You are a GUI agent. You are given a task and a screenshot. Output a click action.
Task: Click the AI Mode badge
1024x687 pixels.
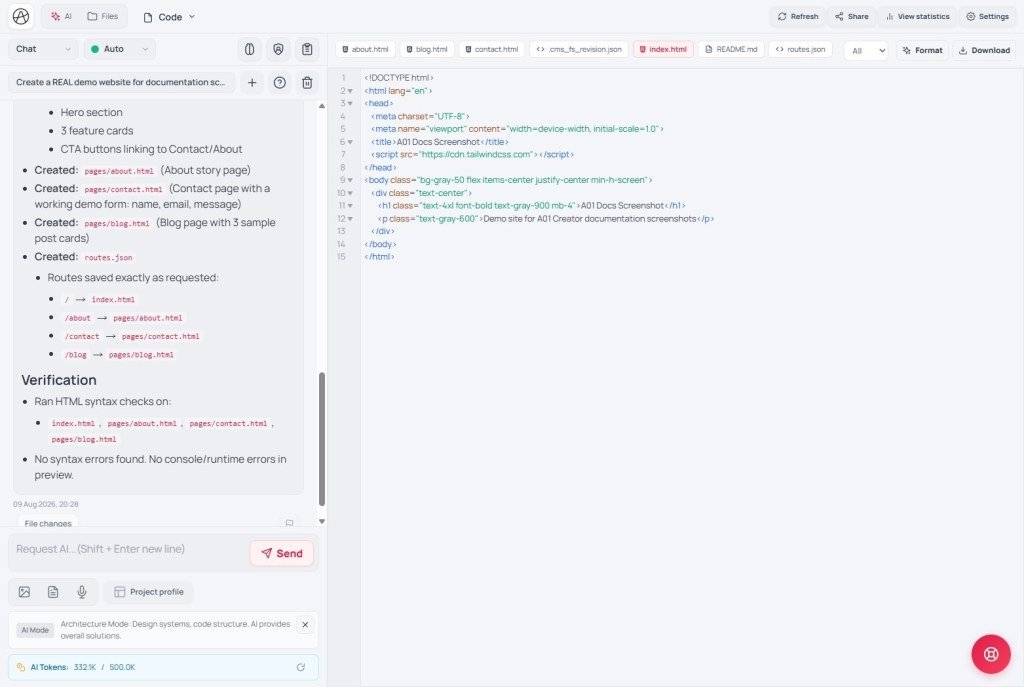[x=35, y=630]
